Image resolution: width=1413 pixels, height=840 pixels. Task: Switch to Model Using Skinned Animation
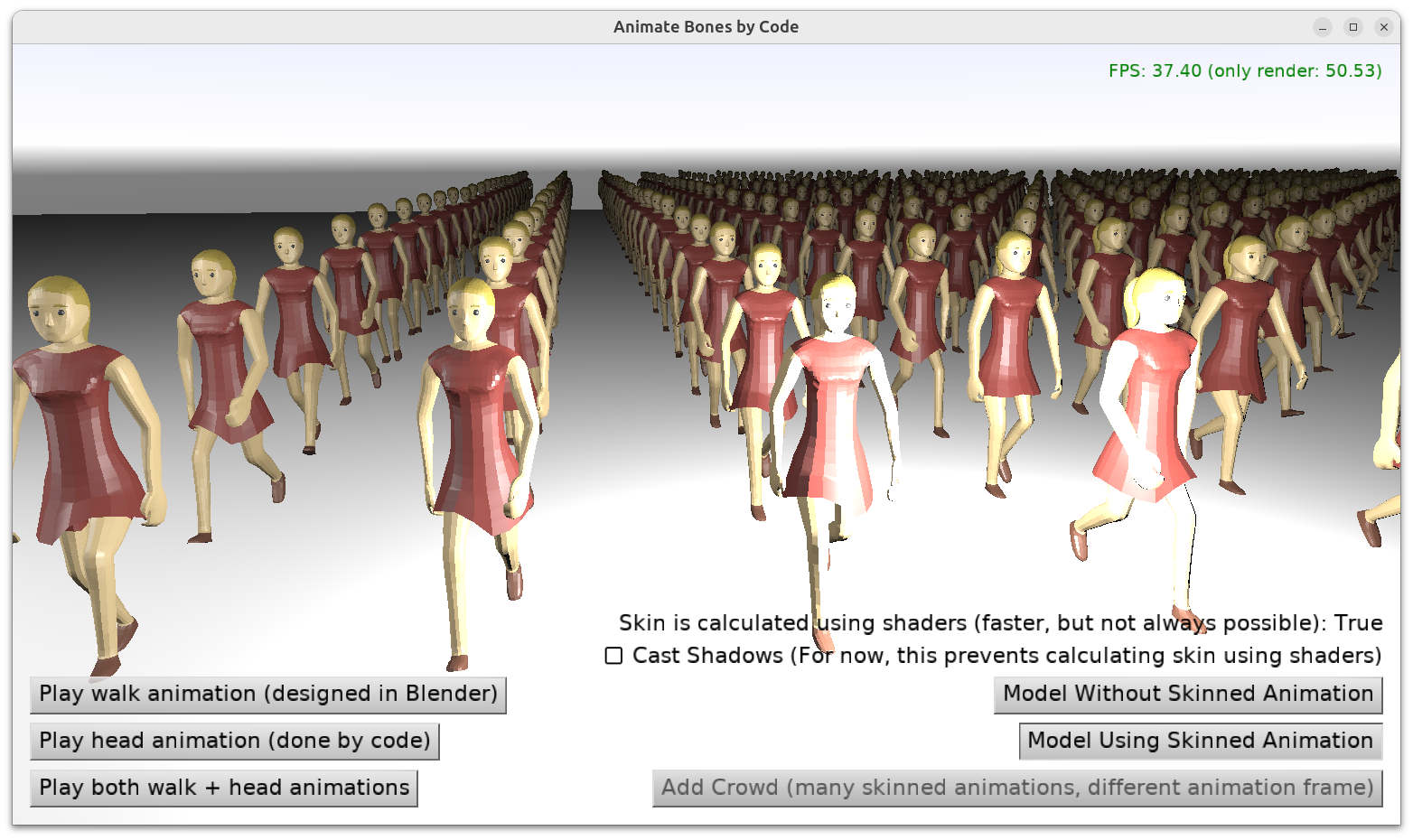click(1200, 742)
